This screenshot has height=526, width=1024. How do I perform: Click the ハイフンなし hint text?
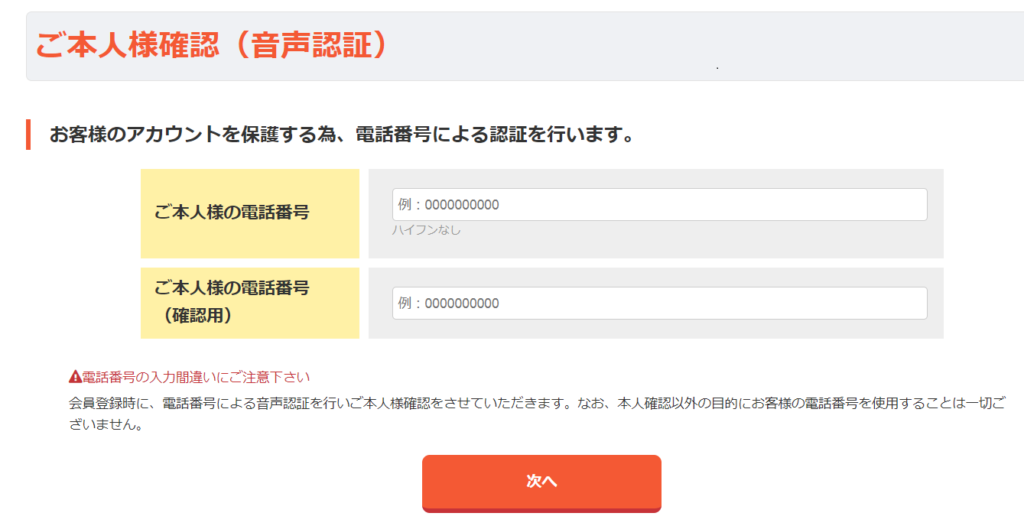coord(426,230)
